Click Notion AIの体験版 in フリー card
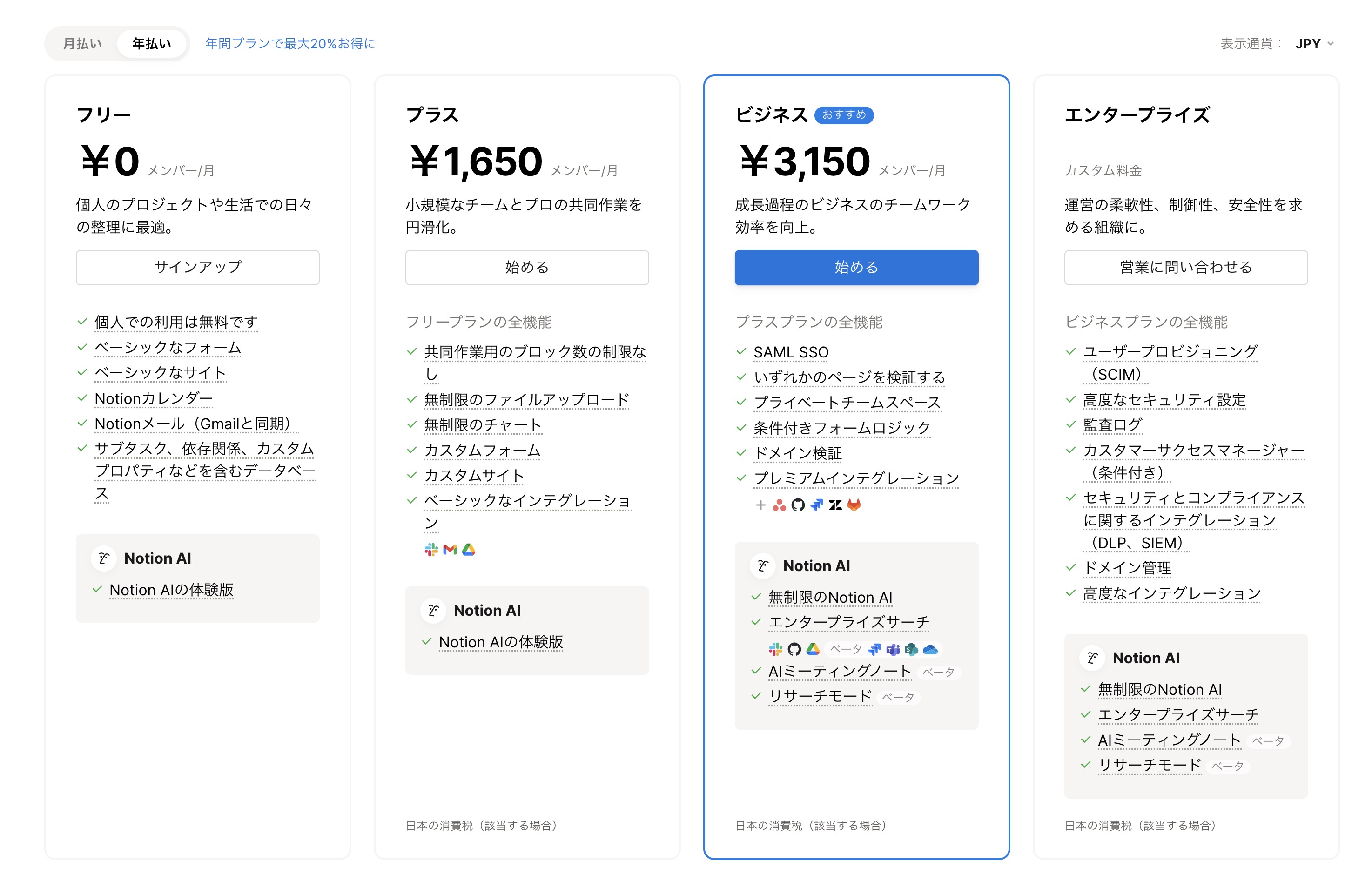Screen dimensions: 1372x888 [x=172, y=590]
